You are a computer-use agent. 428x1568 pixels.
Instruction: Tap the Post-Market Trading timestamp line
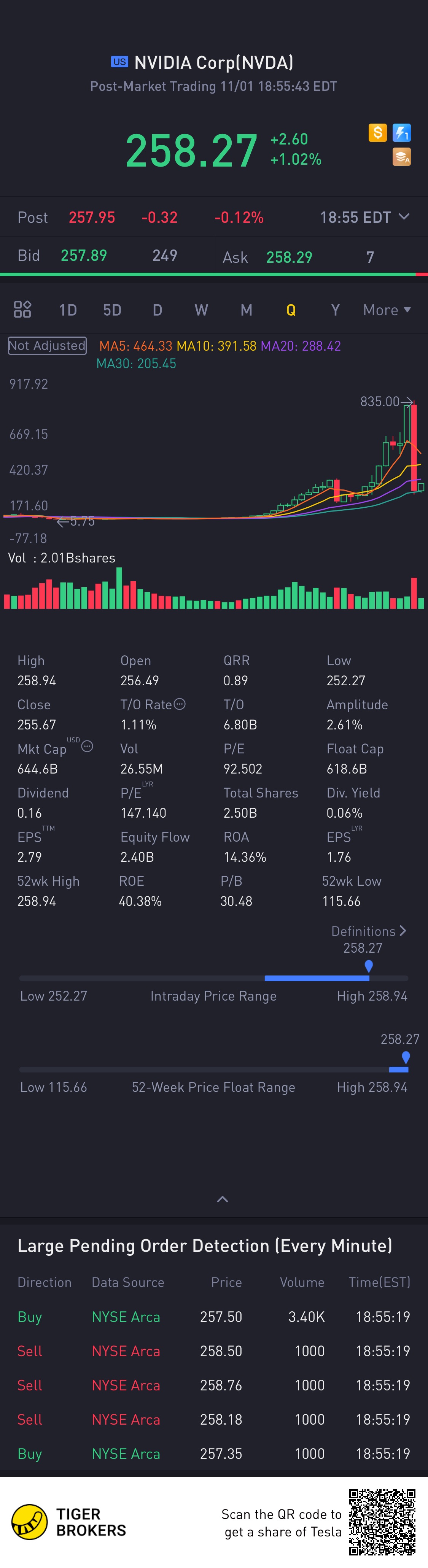point(214,86)
